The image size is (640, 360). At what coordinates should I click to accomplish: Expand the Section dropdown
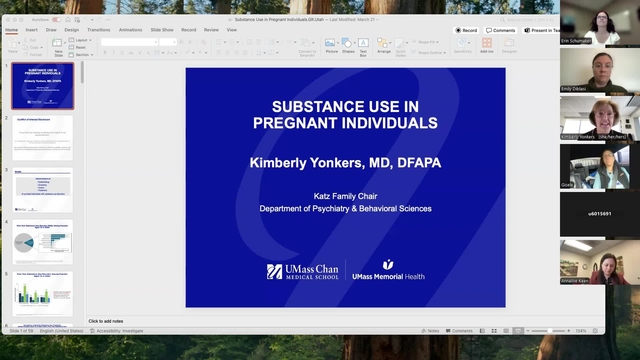tap(81, 55)
